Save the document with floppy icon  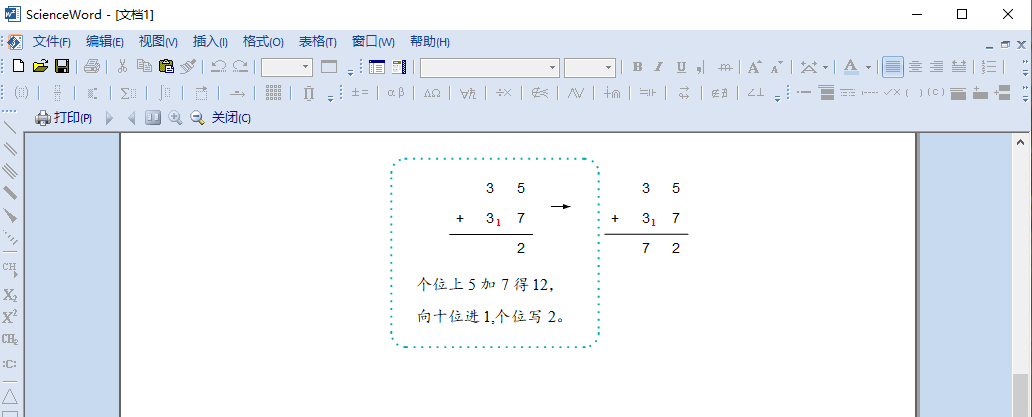(x=62, y=66)
